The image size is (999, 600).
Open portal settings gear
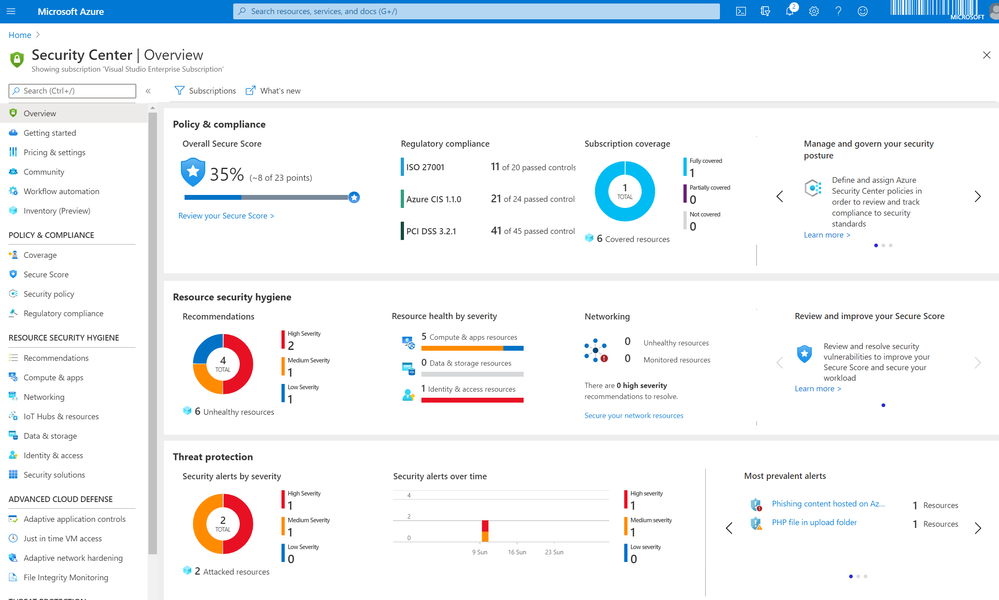coord(814,11)
